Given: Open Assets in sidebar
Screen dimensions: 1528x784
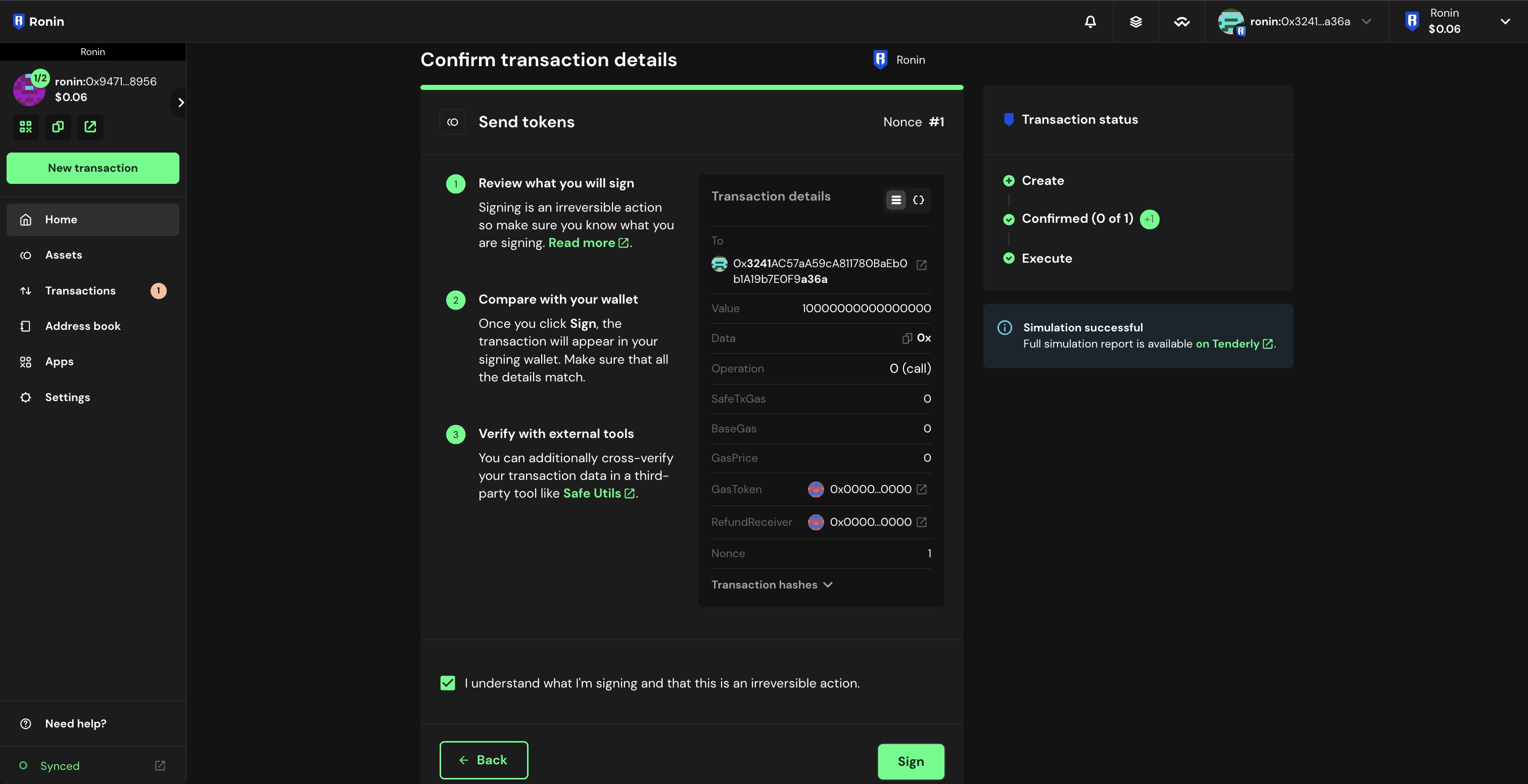Looking at the screenshot, I should coord(92,255).
